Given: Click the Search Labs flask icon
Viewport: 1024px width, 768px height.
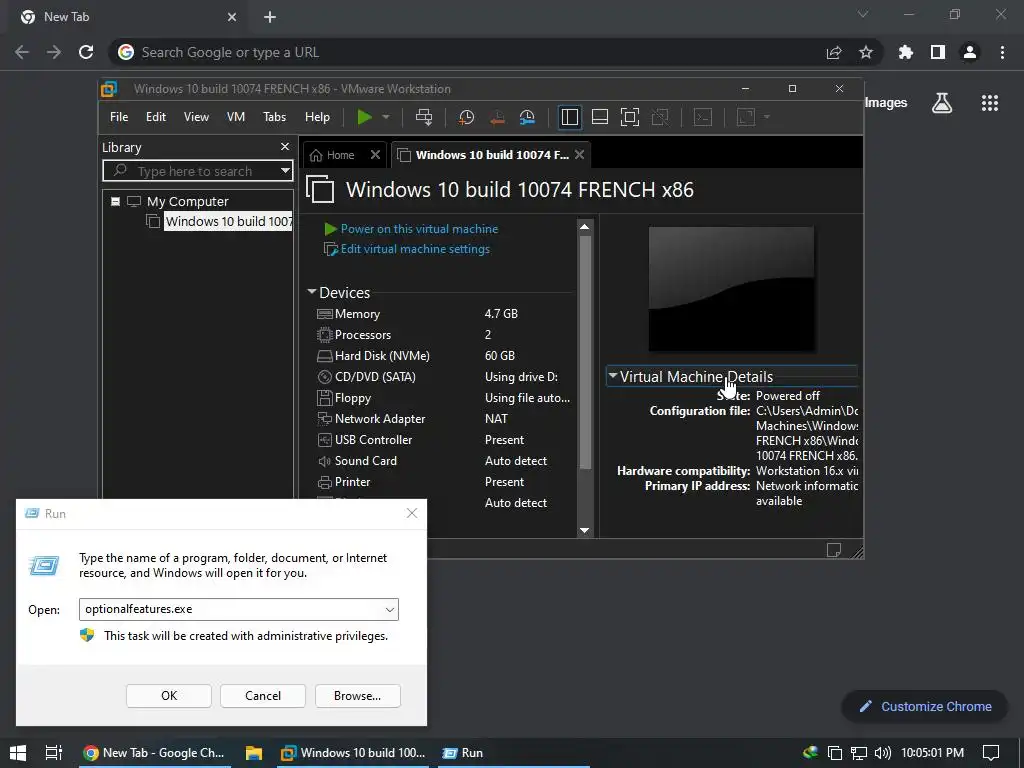Looking at the screenshot, I should [x=942, y=103].
